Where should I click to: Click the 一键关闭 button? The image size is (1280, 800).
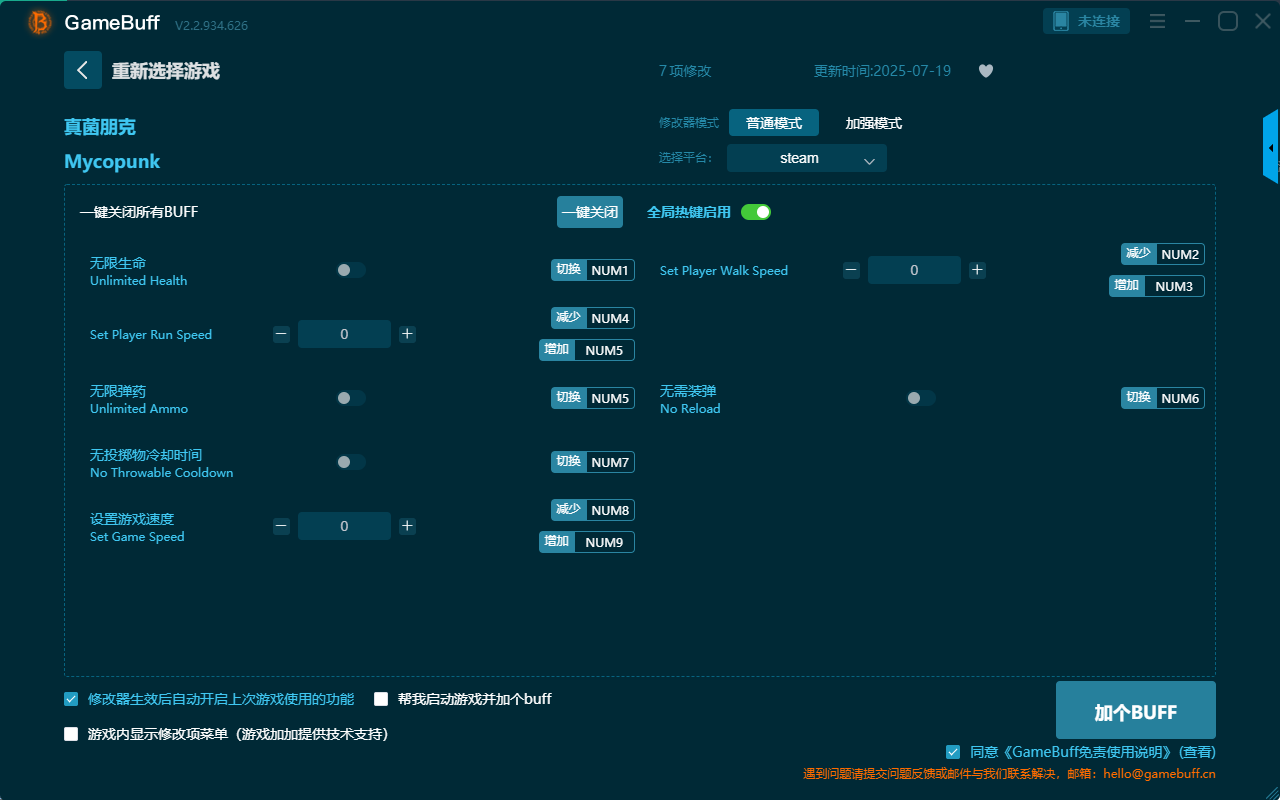tap(590, 212)
